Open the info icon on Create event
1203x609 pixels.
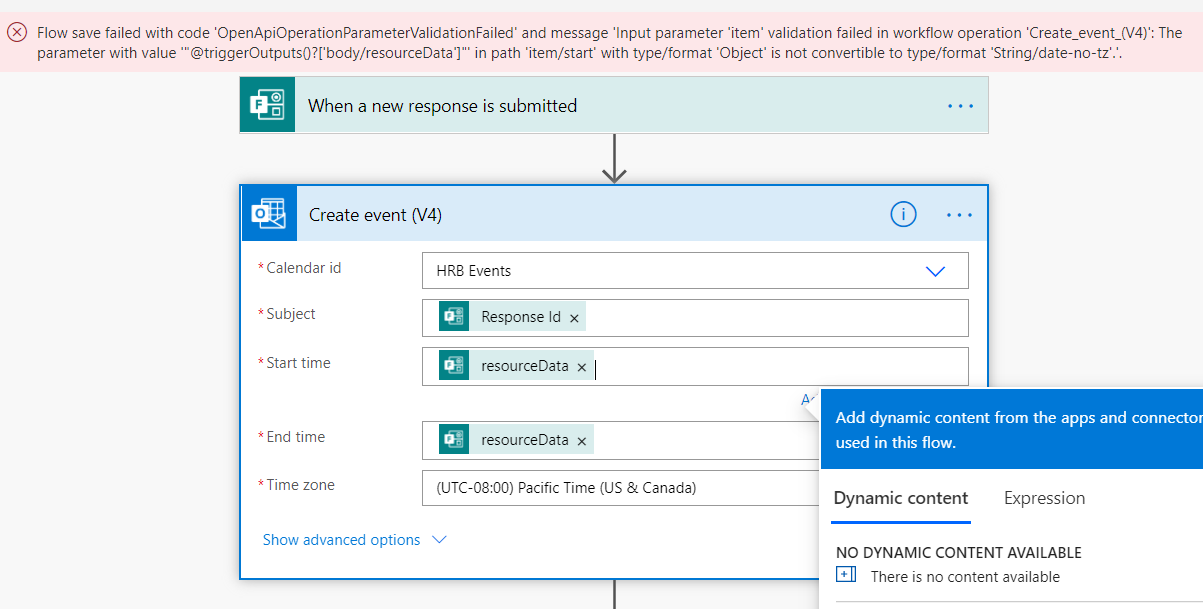[x=903, y=214]
